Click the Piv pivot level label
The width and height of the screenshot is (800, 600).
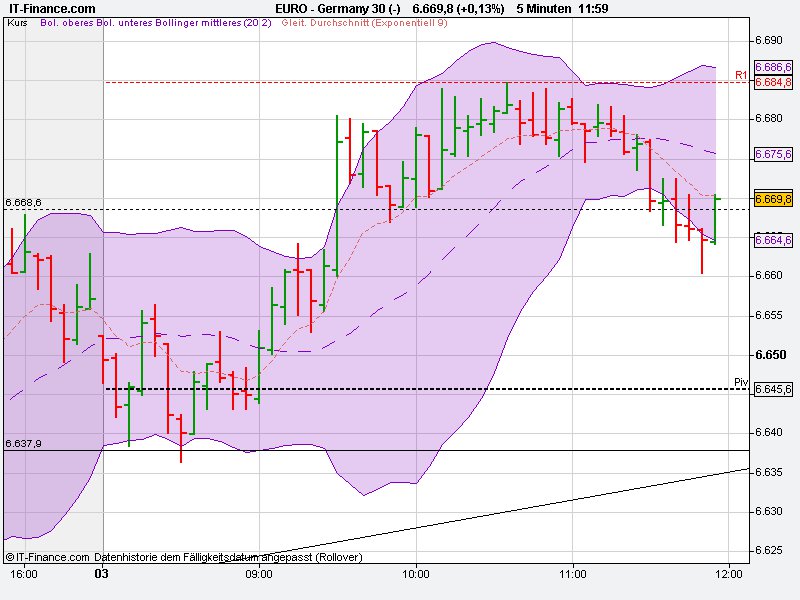[x=740, y=381]
